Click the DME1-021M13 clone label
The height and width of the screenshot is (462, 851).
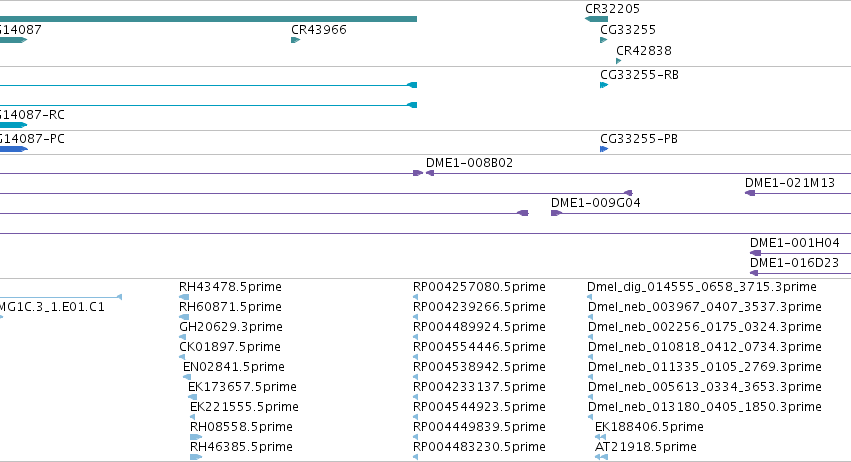(x=790, y=182)
